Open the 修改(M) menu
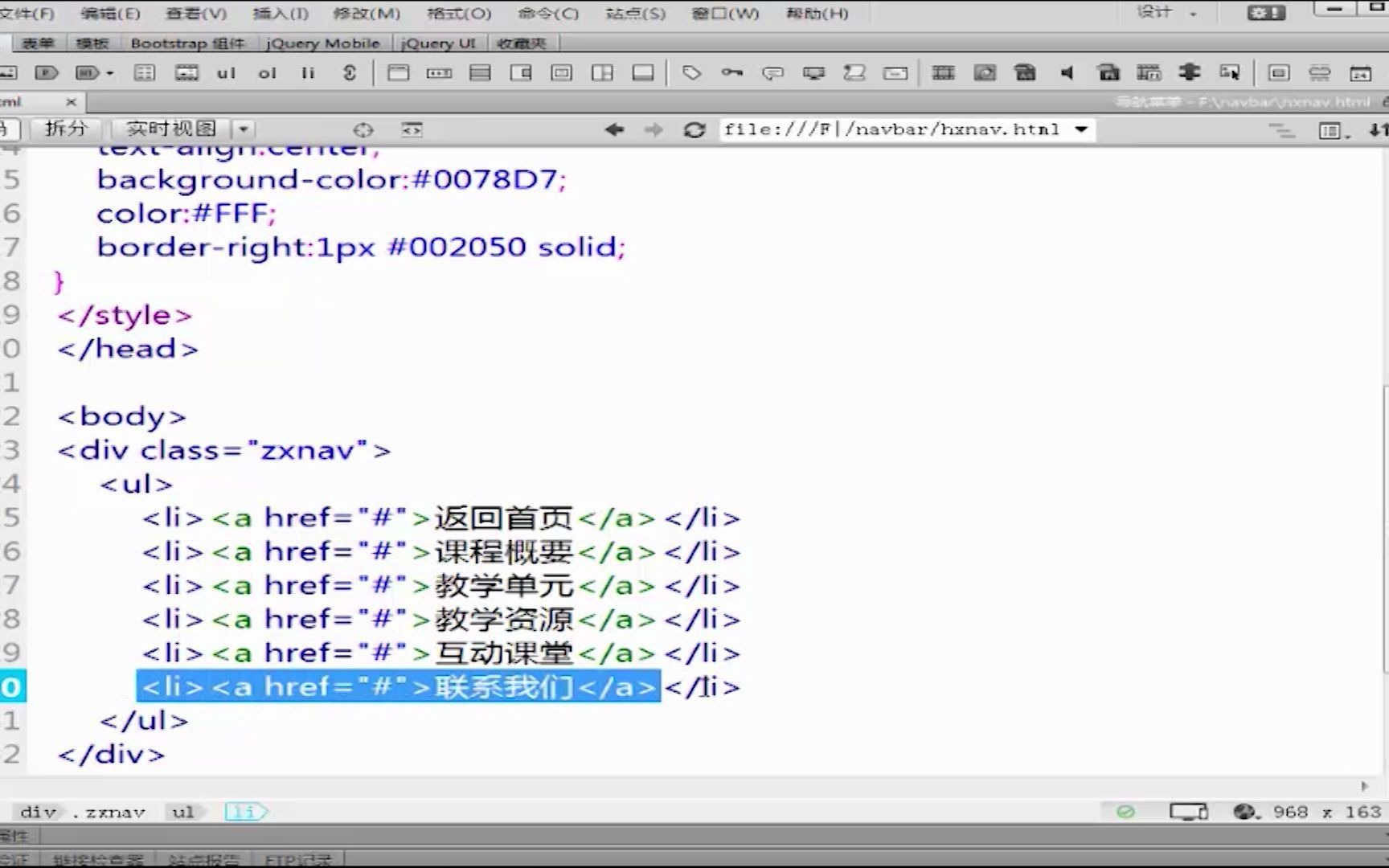Image resolution: width=1389 pixels, height=868 pixels. click(x=367, y=14)
